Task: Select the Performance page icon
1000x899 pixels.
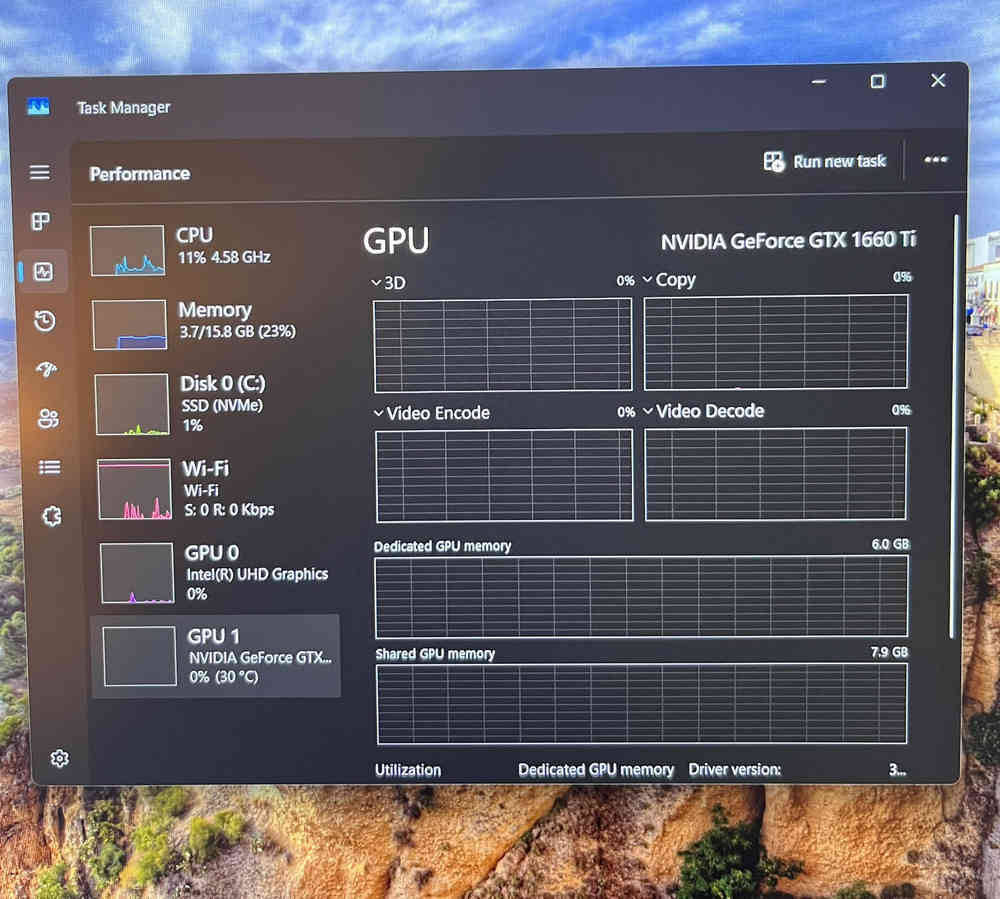Action: 43,272
